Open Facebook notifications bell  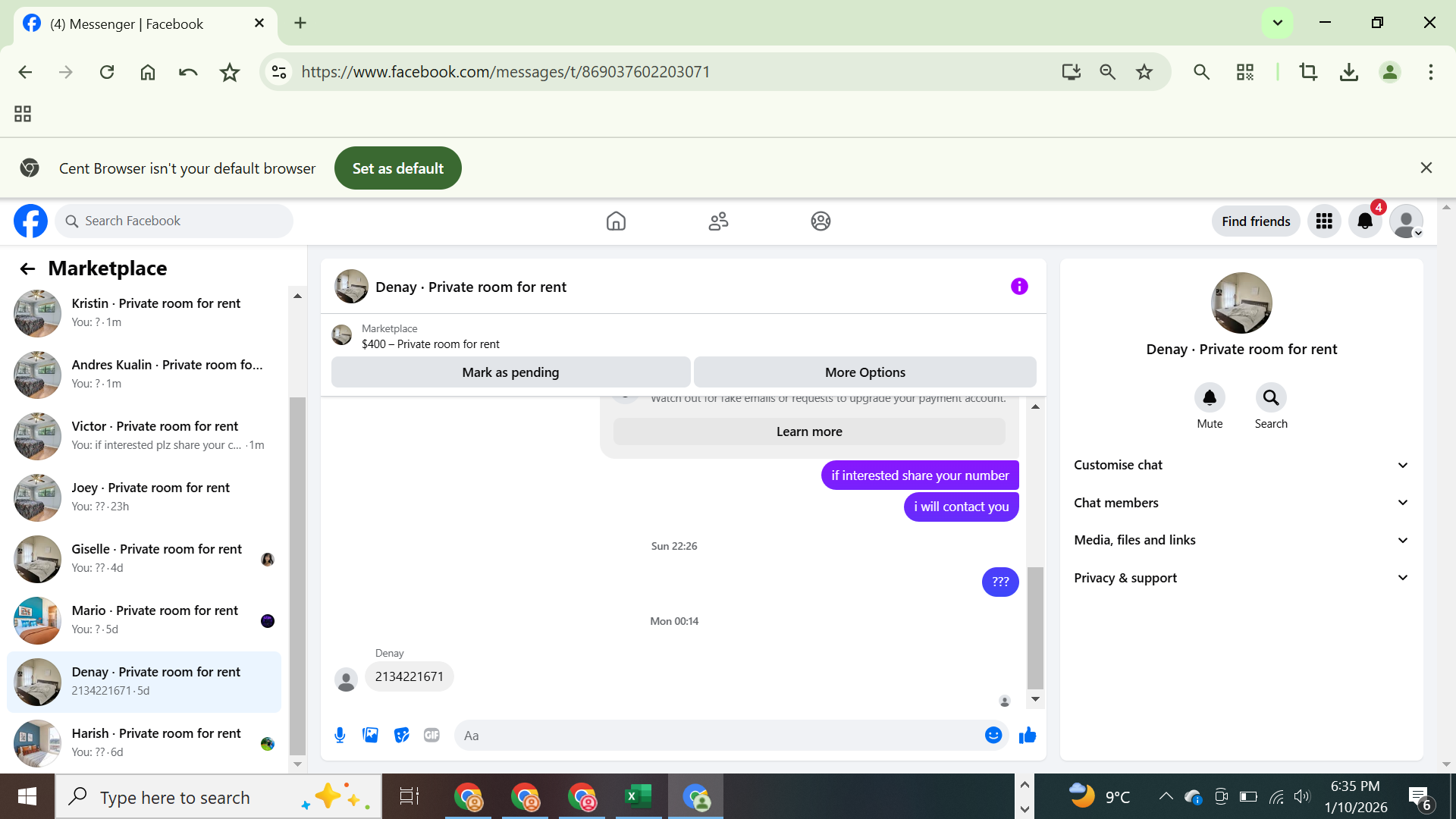point(1365,221)
